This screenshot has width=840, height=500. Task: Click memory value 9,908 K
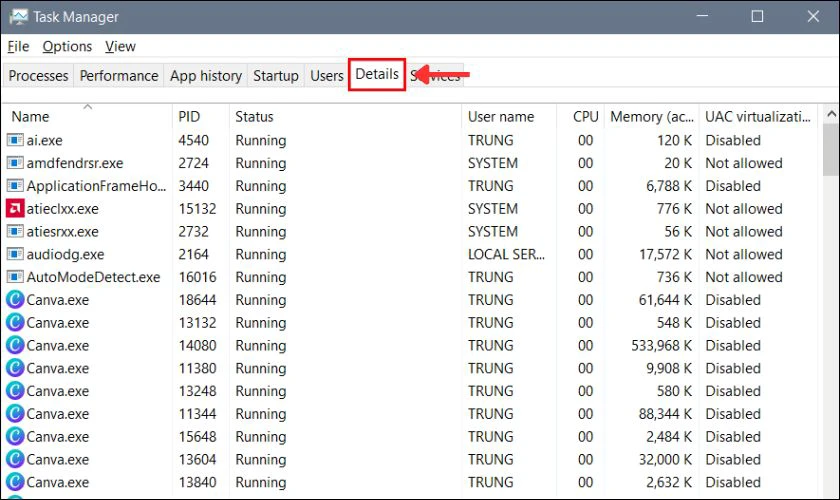(669, 368)
